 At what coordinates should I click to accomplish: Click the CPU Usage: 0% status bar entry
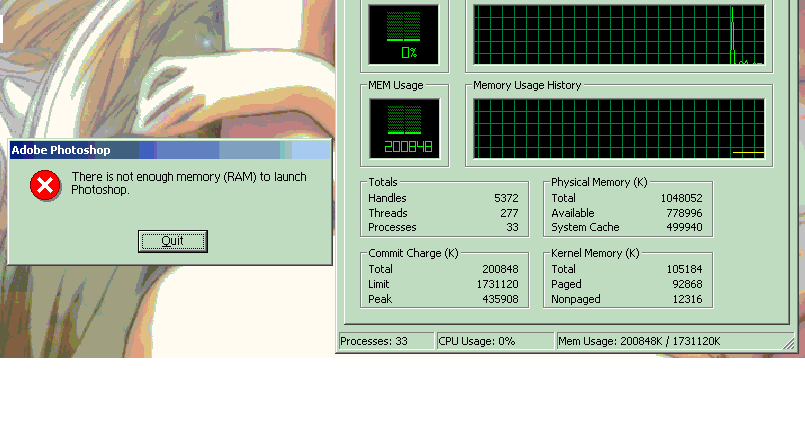pyautogui.click(x=495, y=341)
